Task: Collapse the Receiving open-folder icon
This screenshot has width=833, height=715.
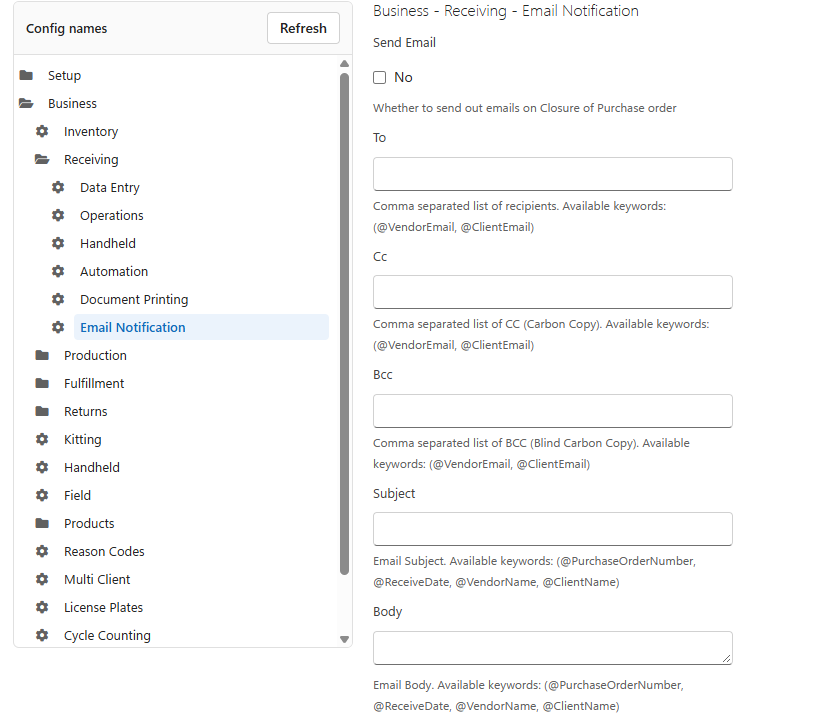Action: pos(42,159)
